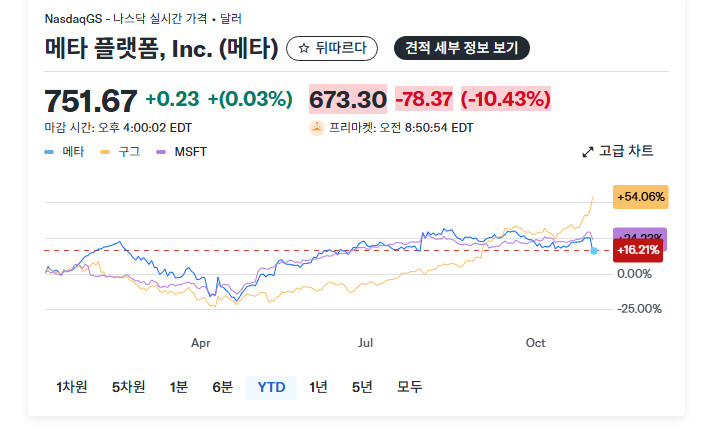Select the 5차원 time range
The width and height of the screenshot is (721, 435).
(128, 387)
